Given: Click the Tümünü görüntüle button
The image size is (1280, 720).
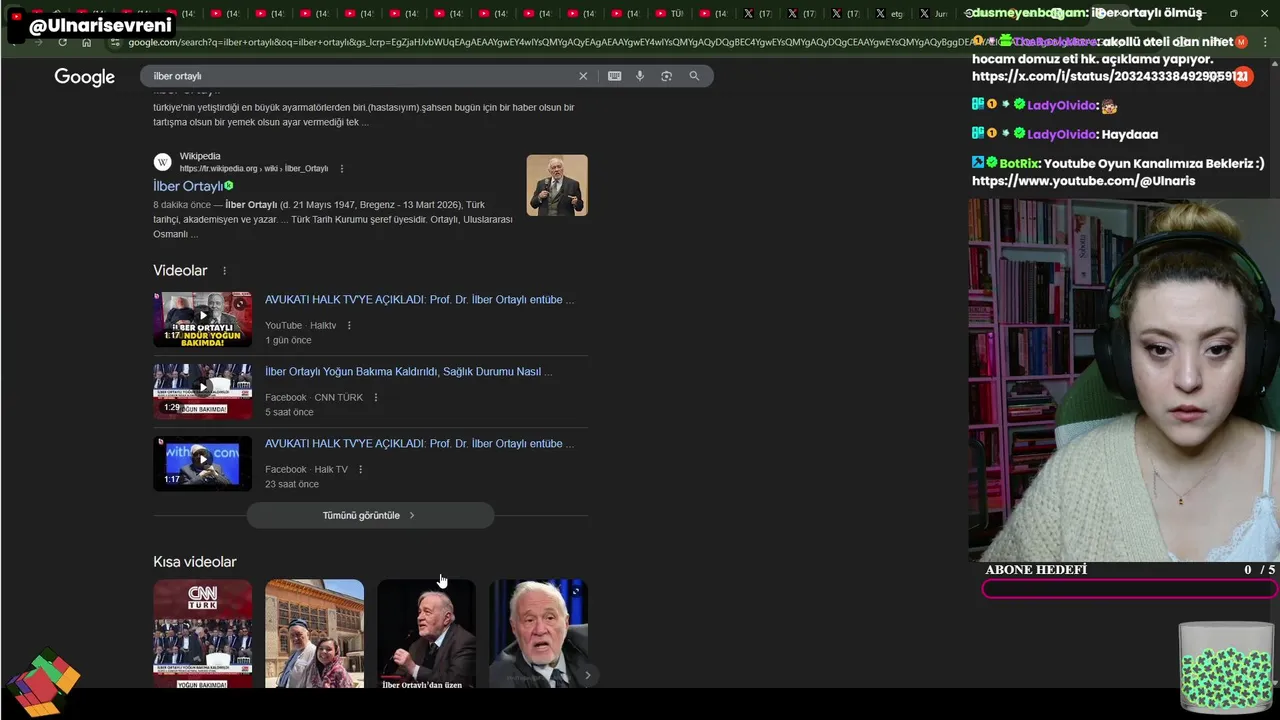Looking at the screenshot, I should pos(370,515).
